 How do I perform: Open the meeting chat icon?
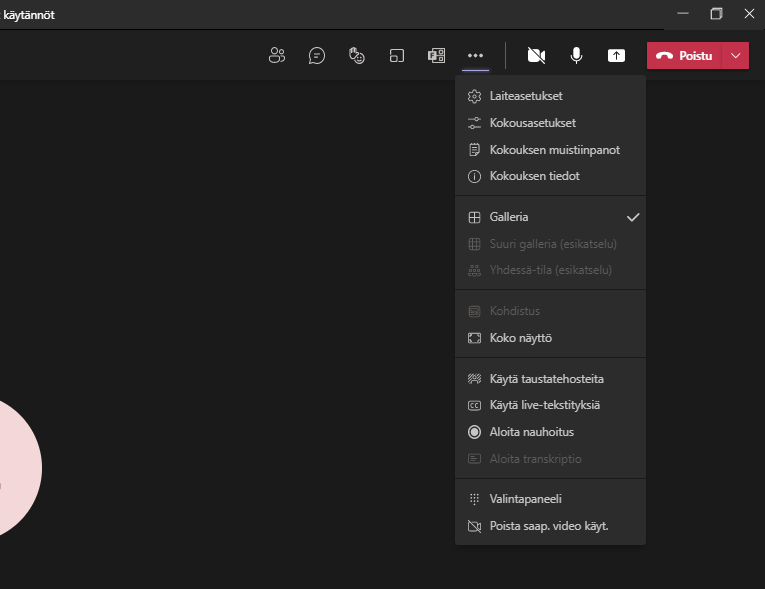click(x=317, y=55)
